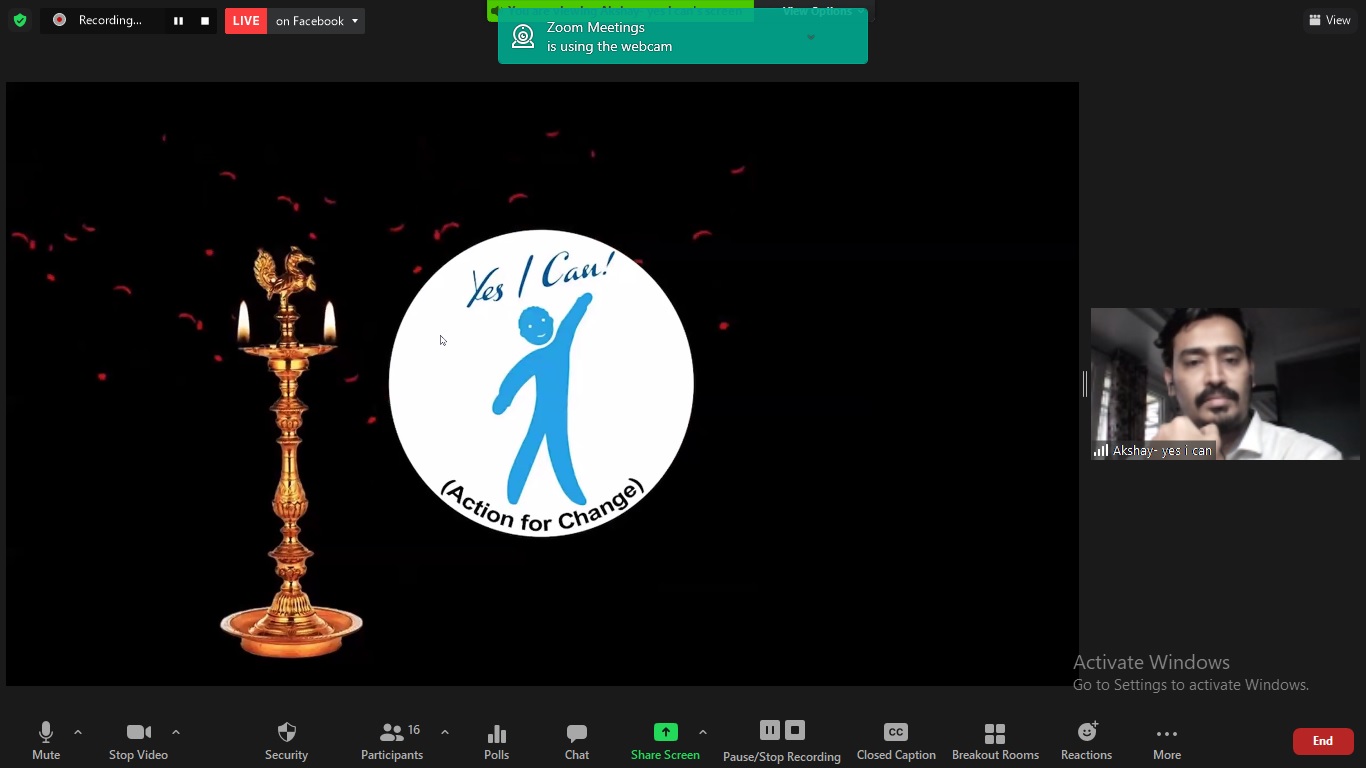
Task: Click the Recording... indicator label
Action: [x=110, y=20]
